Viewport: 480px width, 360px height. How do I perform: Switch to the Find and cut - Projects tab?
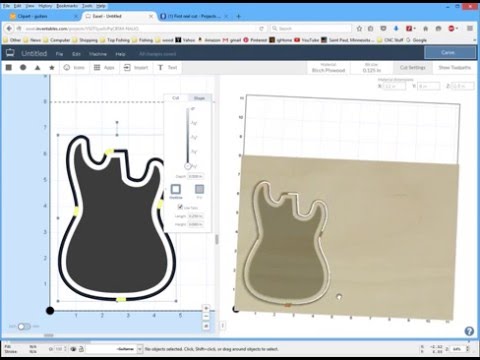194,16
